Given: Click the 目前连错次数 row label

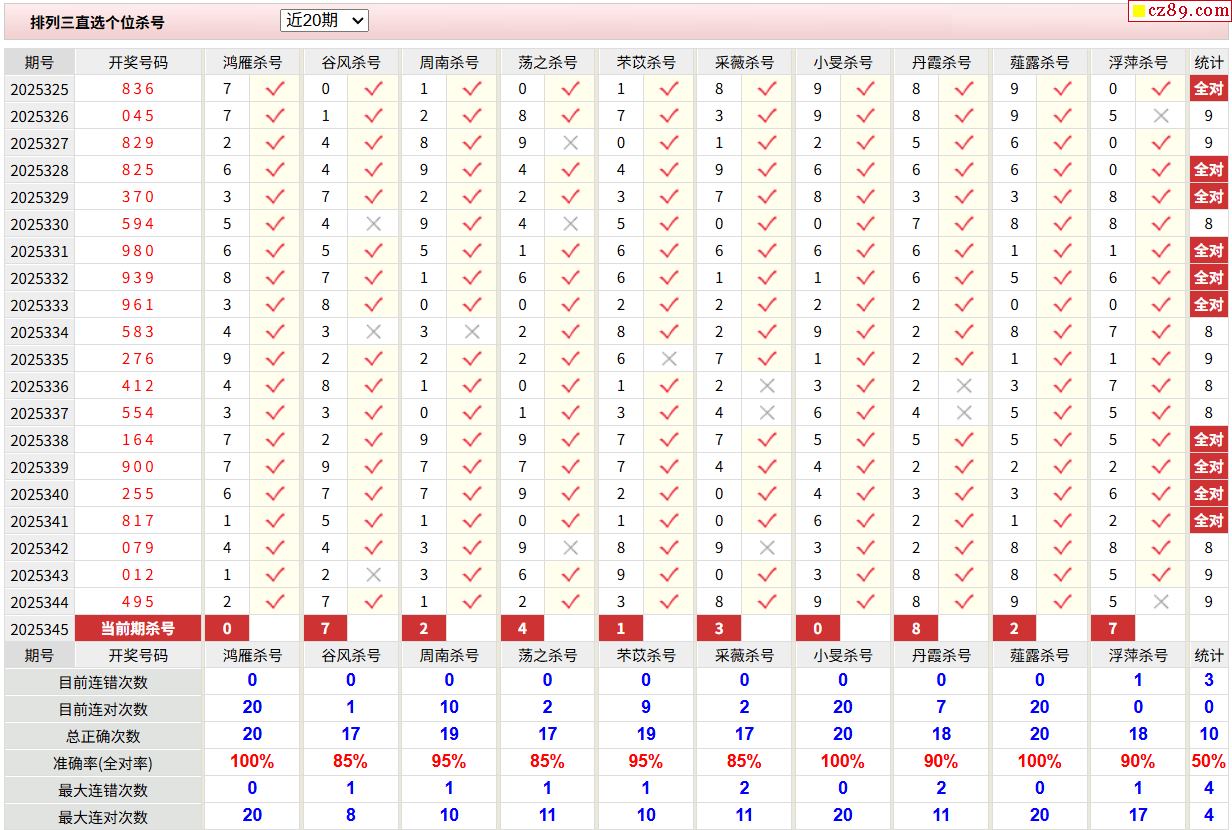Looking at the screenshot, I should [x=103, y=682].
